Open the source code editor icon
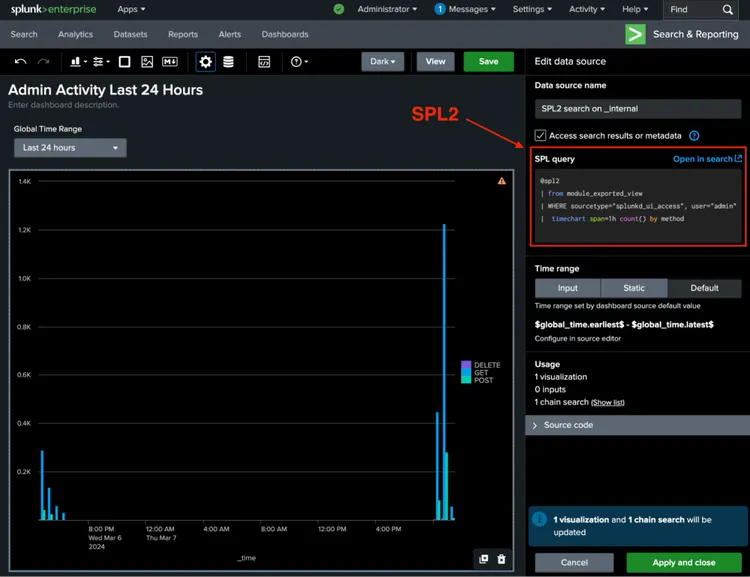This screenshot has width=750, height=577. click(x=264, y=62)
